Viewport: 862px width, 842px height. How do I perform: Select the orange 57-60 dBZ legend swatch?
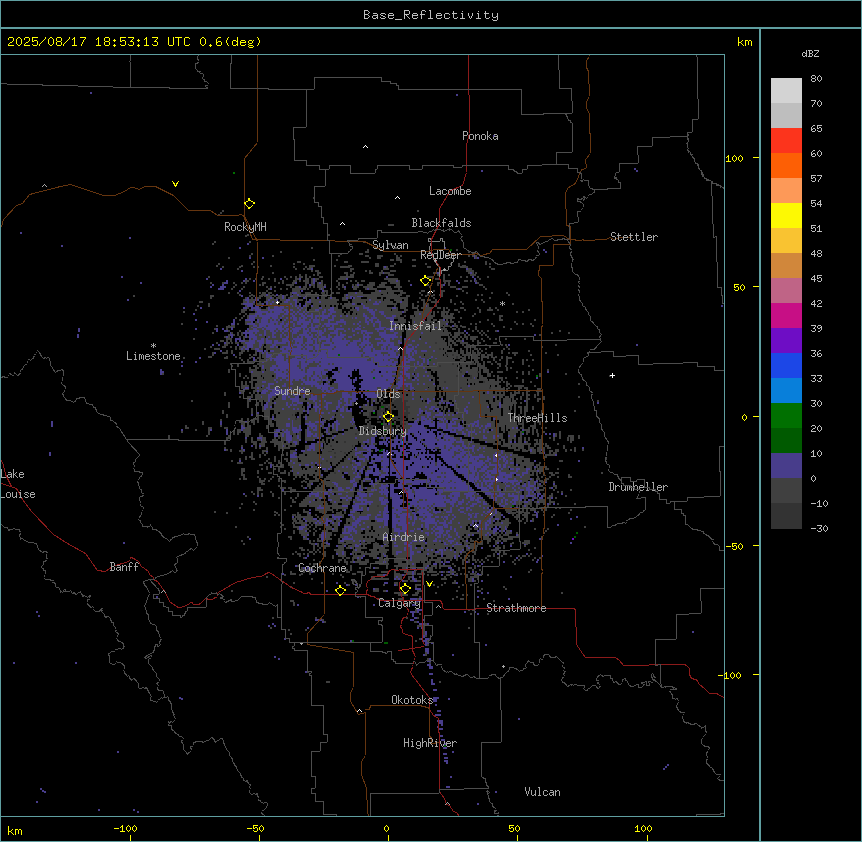(x=786, y=165)
